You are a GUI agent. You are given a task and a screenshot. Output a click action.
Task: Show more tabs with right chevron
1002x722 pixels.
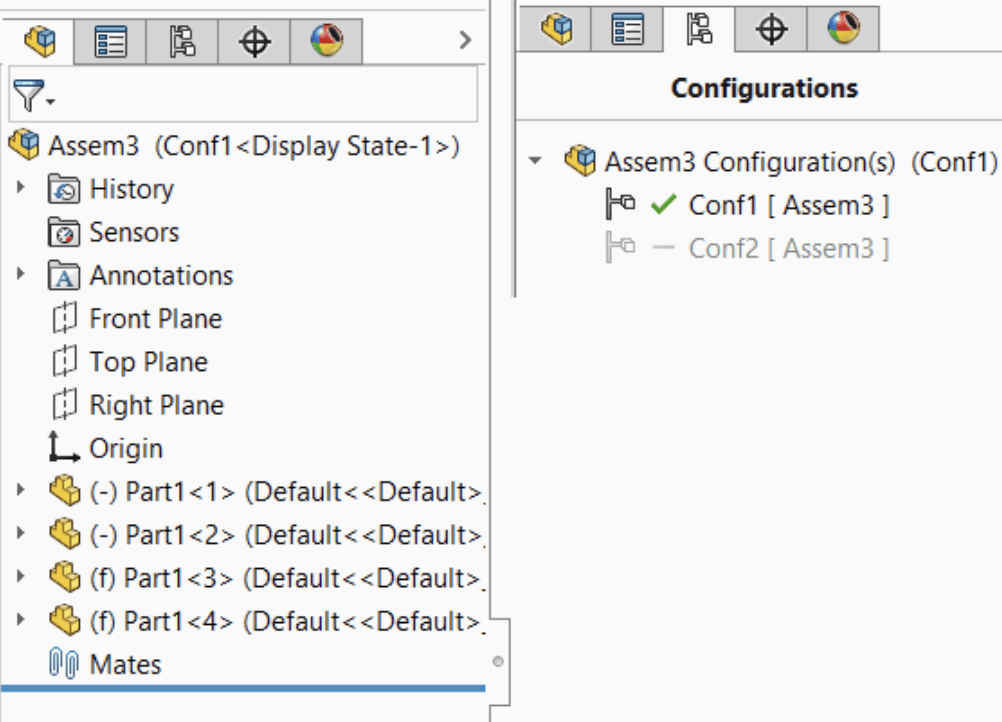[x=465, y=40]
